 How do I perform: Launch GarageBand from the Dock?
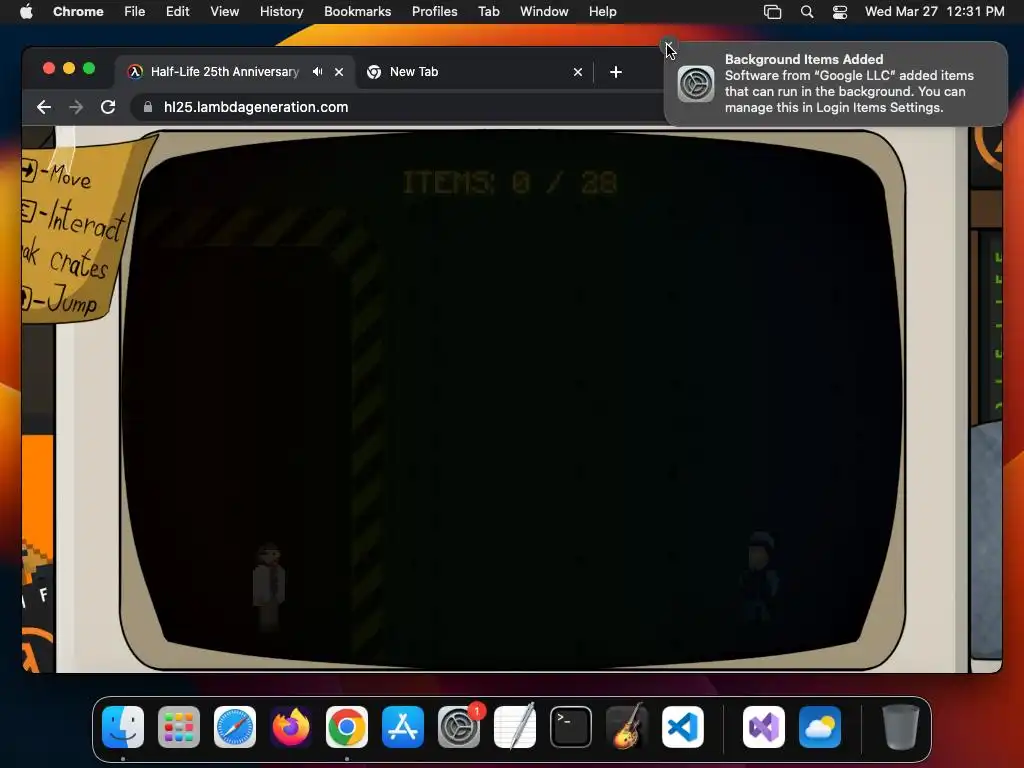coord(627,727)
